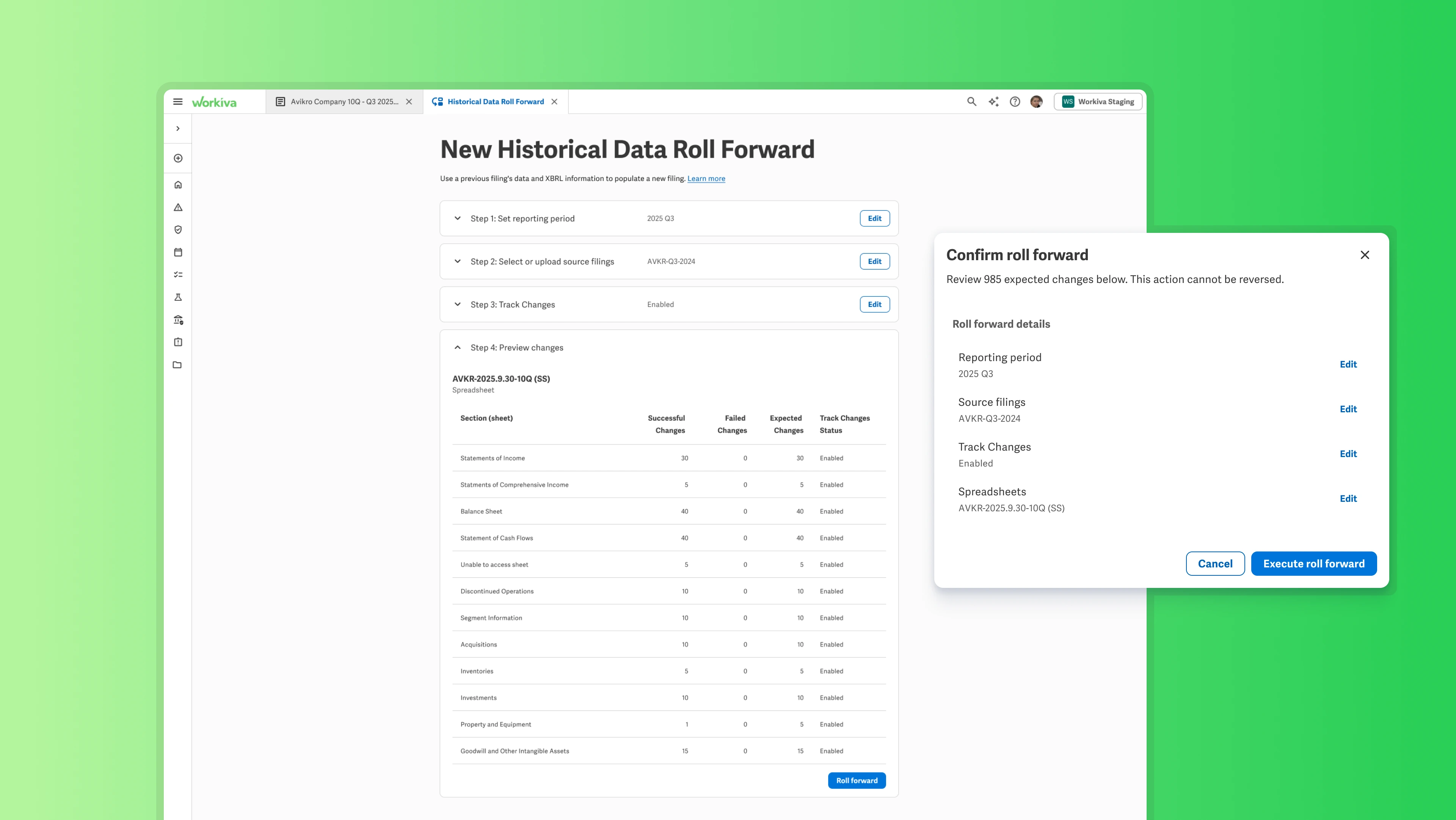The image size is (1456, 820).
Task: Click the Section (sheet) column header
Action: click(486, 418)
